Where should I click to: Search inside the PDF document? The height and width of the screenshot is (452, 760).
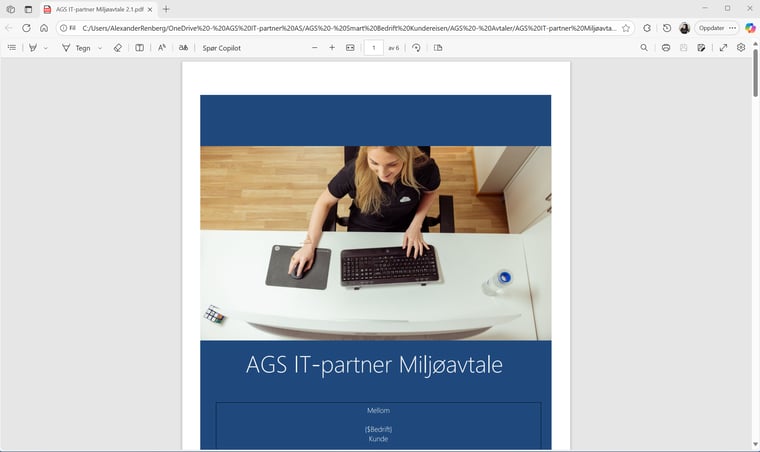click(644, 47)
